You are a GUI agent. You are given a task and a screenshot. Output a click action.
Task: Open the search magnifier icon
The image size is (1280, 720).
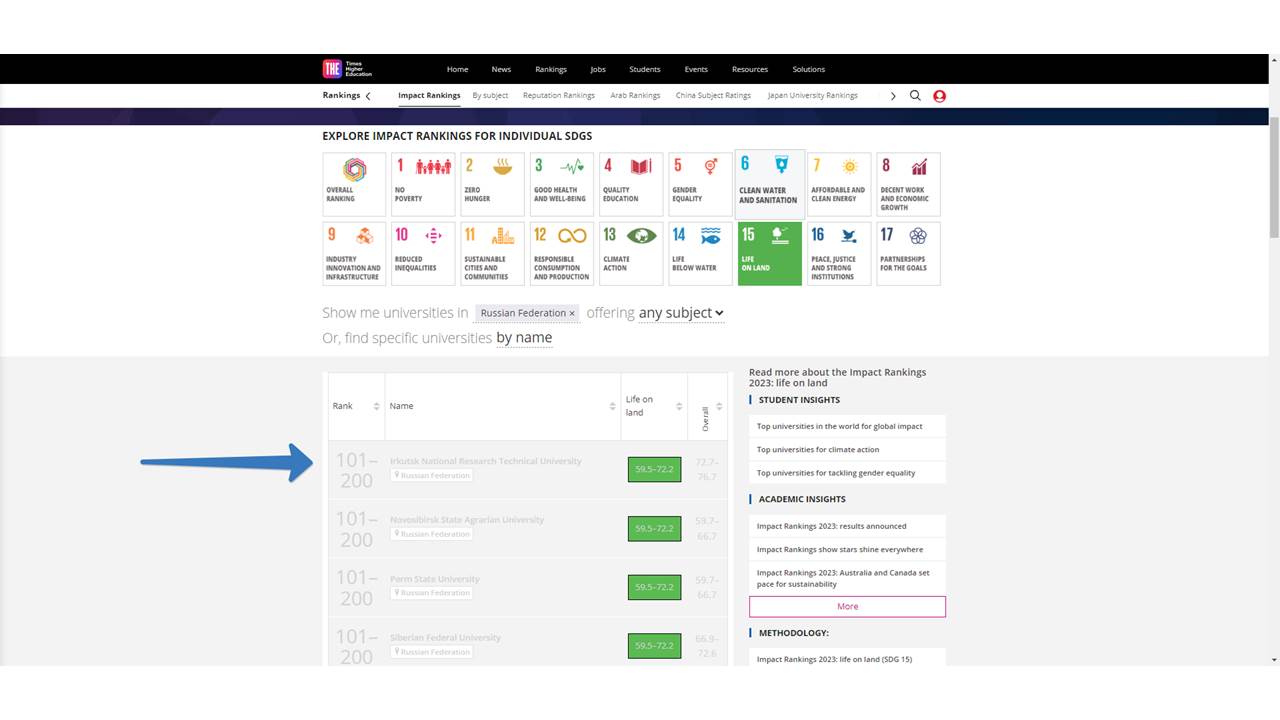pos(915,96)
